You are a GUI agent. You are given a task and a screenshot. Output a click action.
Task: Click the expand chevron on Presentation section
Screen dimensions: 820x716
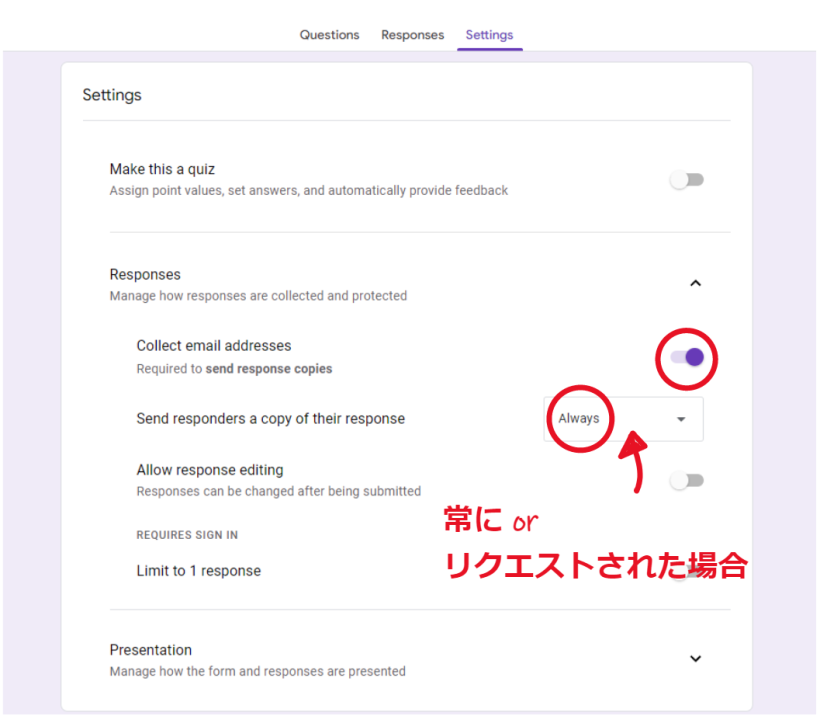(x=695, y=658)
